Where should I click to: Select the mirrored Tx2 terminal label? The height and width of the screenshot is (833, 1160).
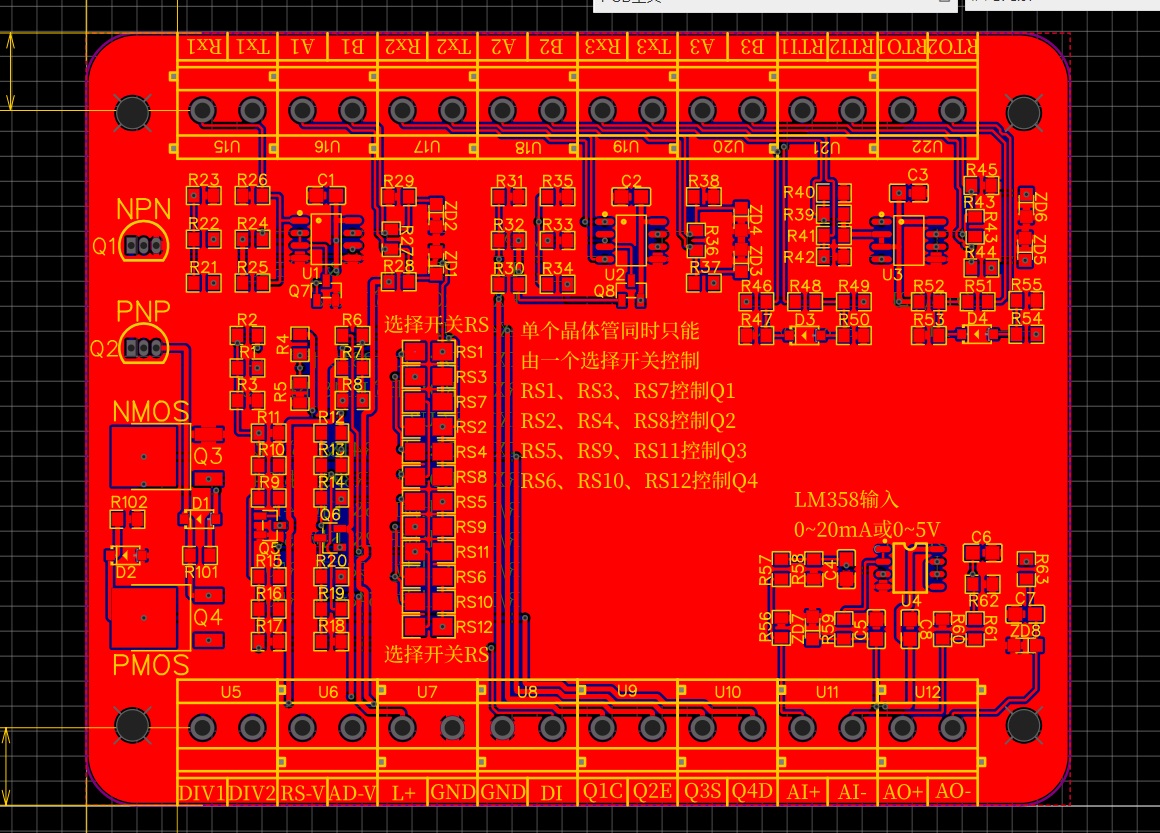pos(453,47)
